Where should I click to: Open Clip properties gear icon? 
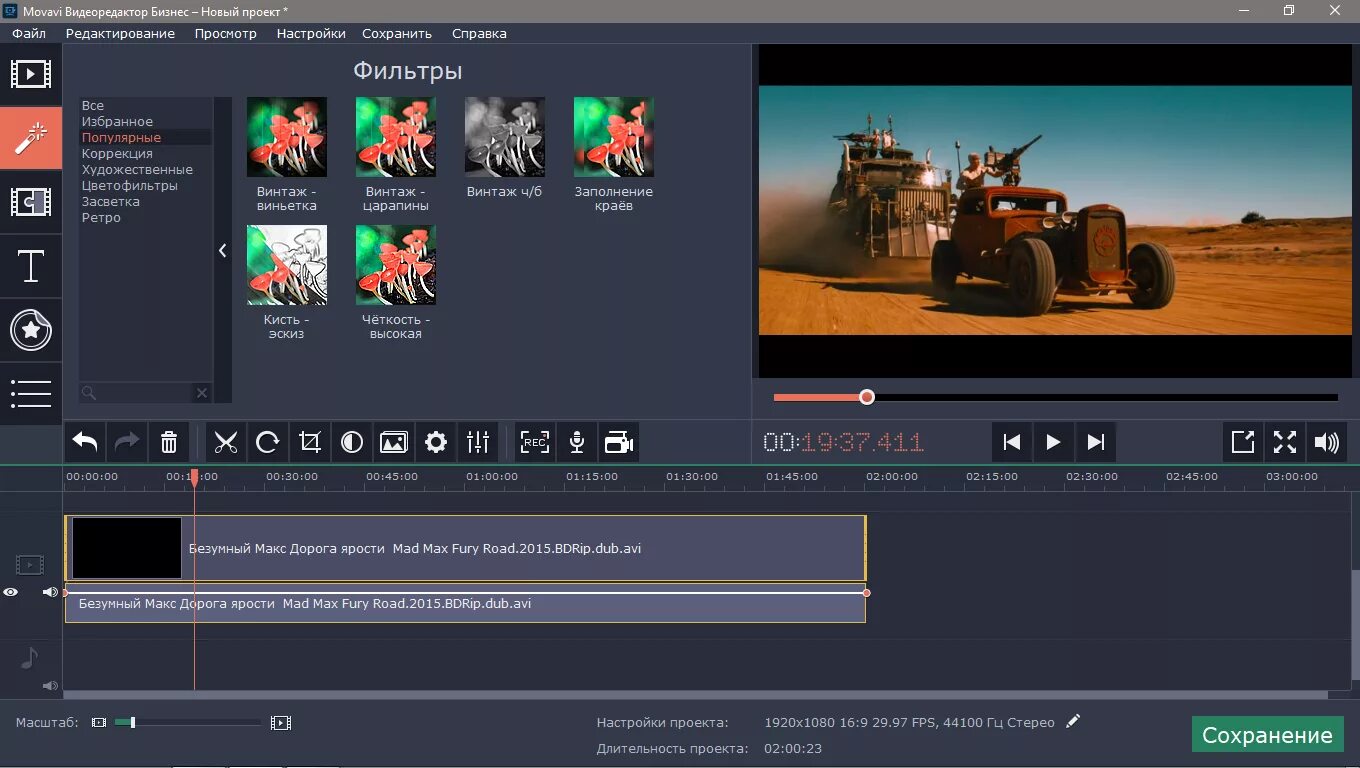tap(436, 442)
